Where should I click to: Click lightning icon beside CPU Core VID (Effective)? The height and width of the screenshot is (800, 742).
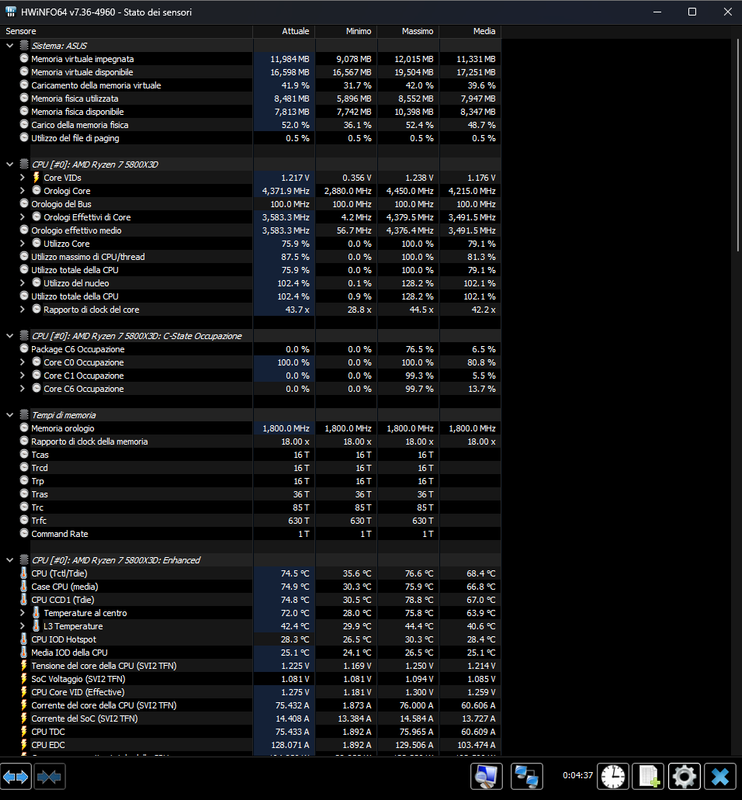point(24,692)
